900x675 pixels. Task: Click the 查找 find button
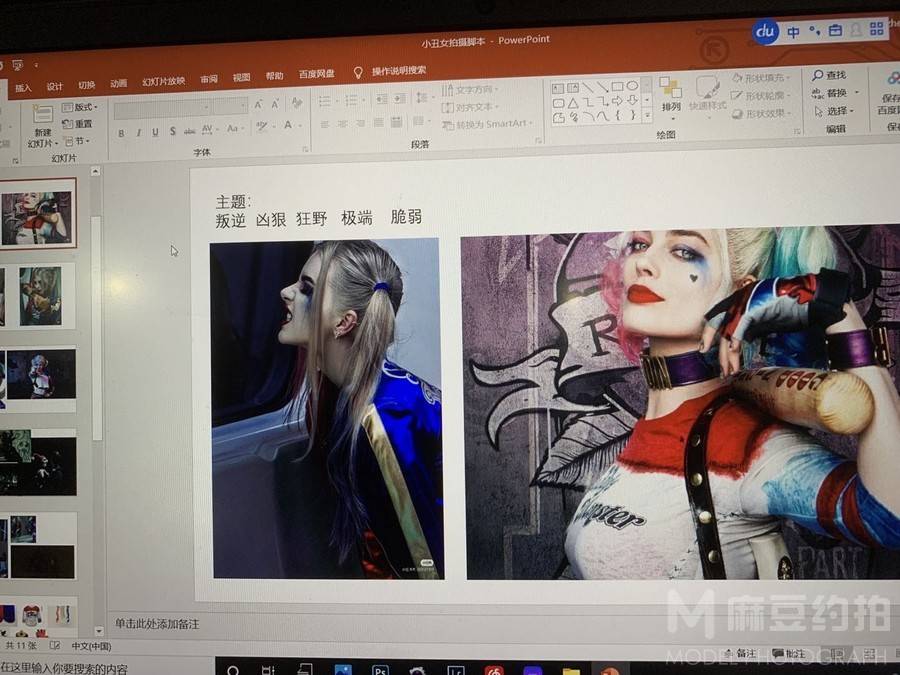click(829, 75)
